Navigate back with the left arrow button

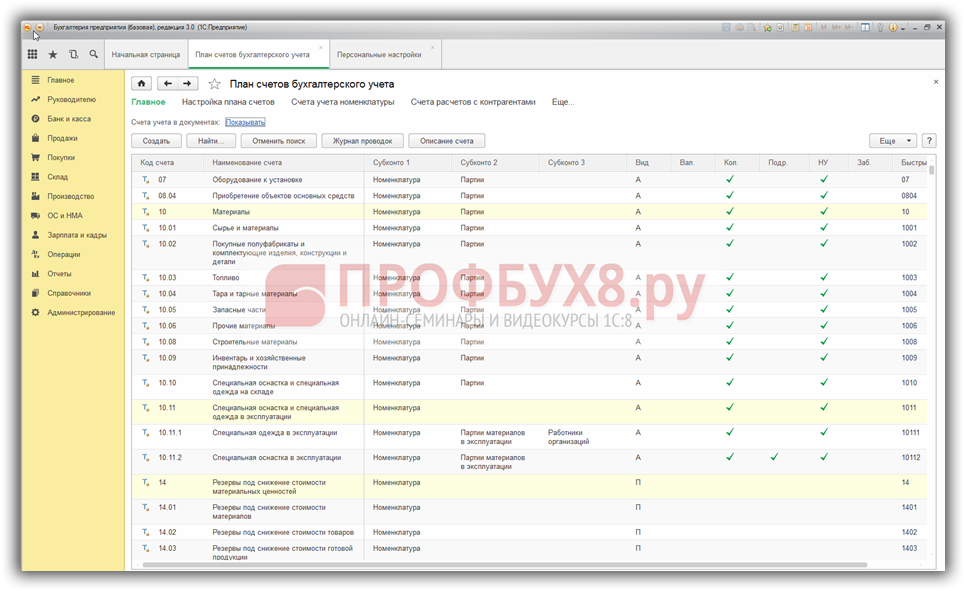coord(168,84)
